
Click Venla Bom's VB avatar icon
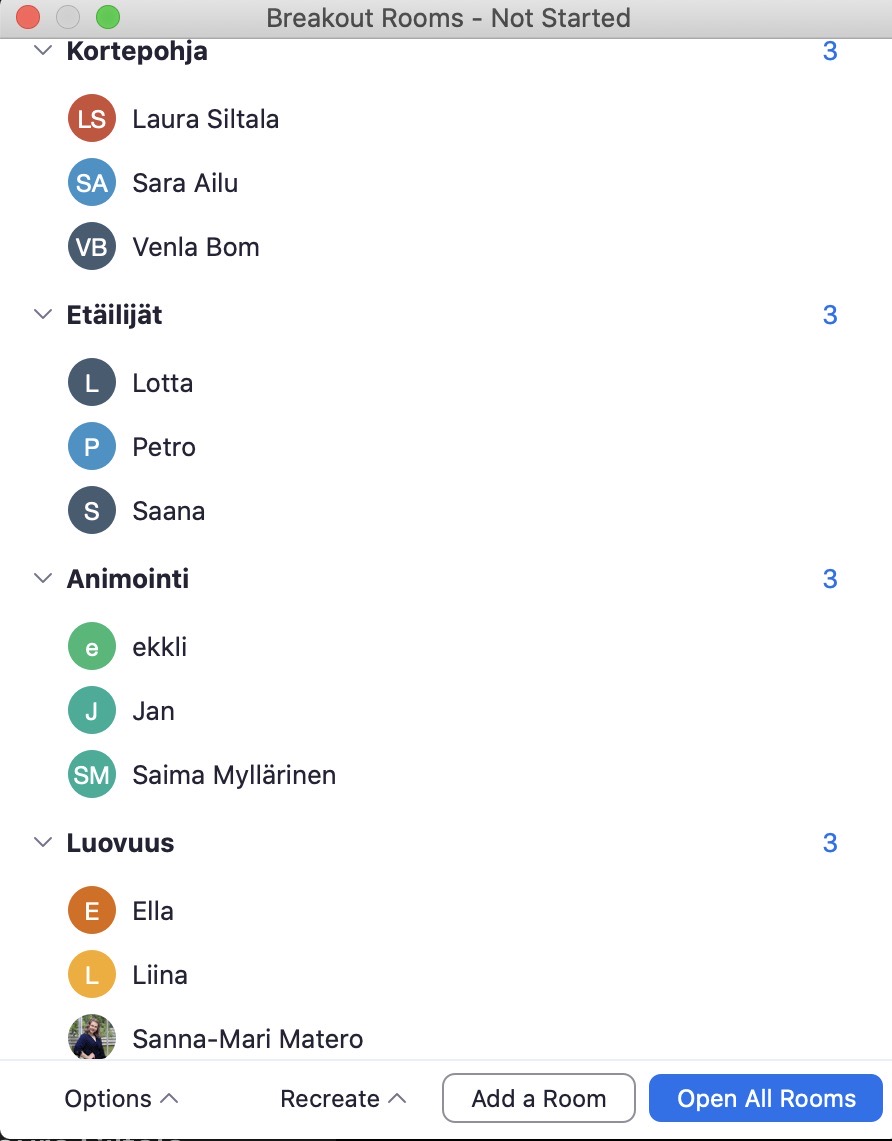(92, 247)
